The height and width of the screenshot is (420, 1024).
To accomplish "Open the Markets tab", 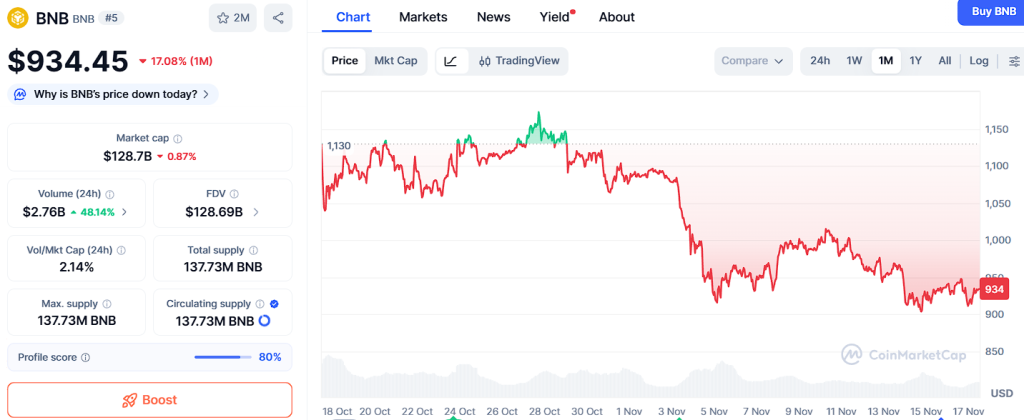I will coord(423,17).
